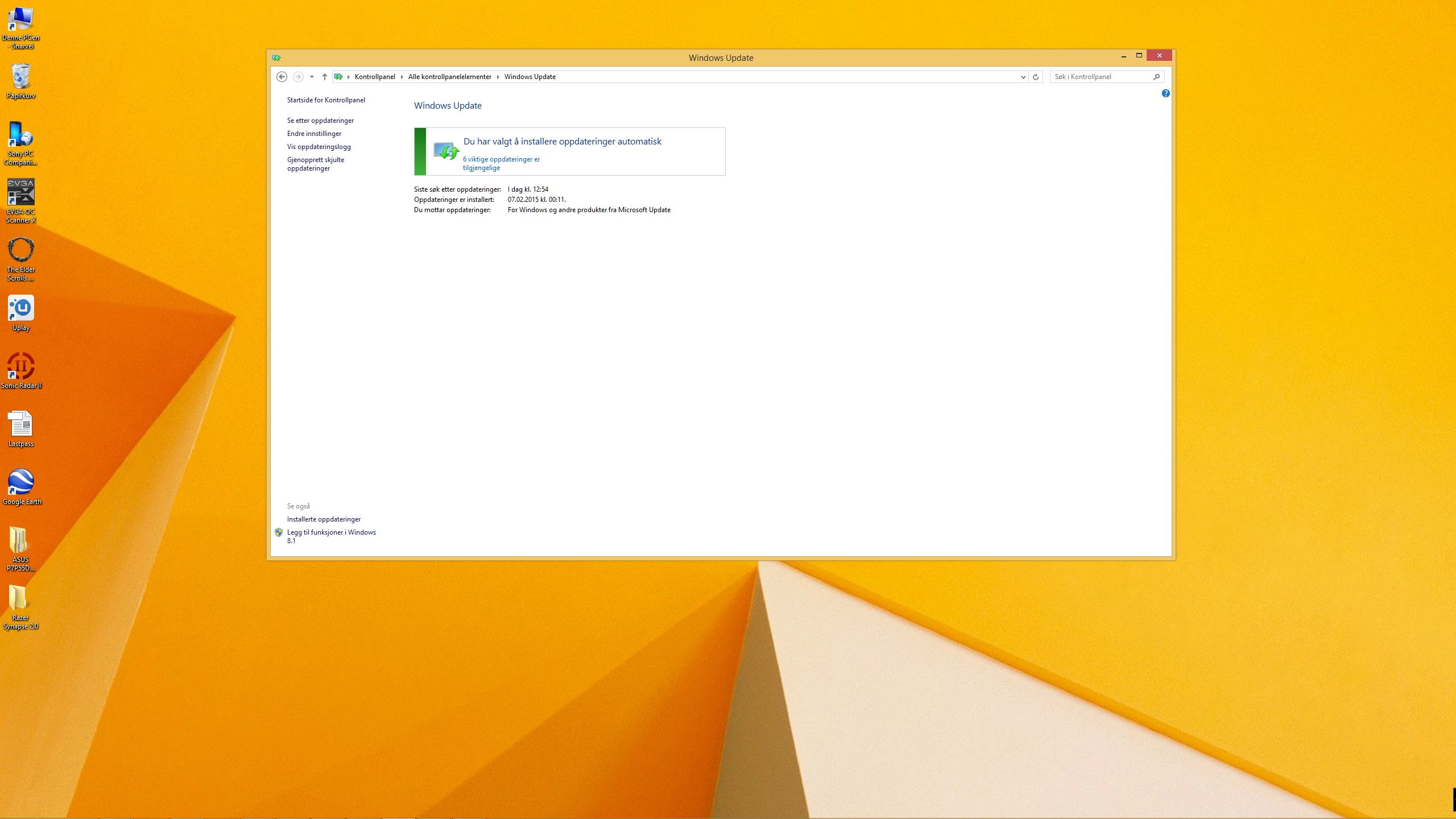Open Denne PCen desktop shortcut
This screenshot has height=819, width=1456.
[x=20, y=27]
